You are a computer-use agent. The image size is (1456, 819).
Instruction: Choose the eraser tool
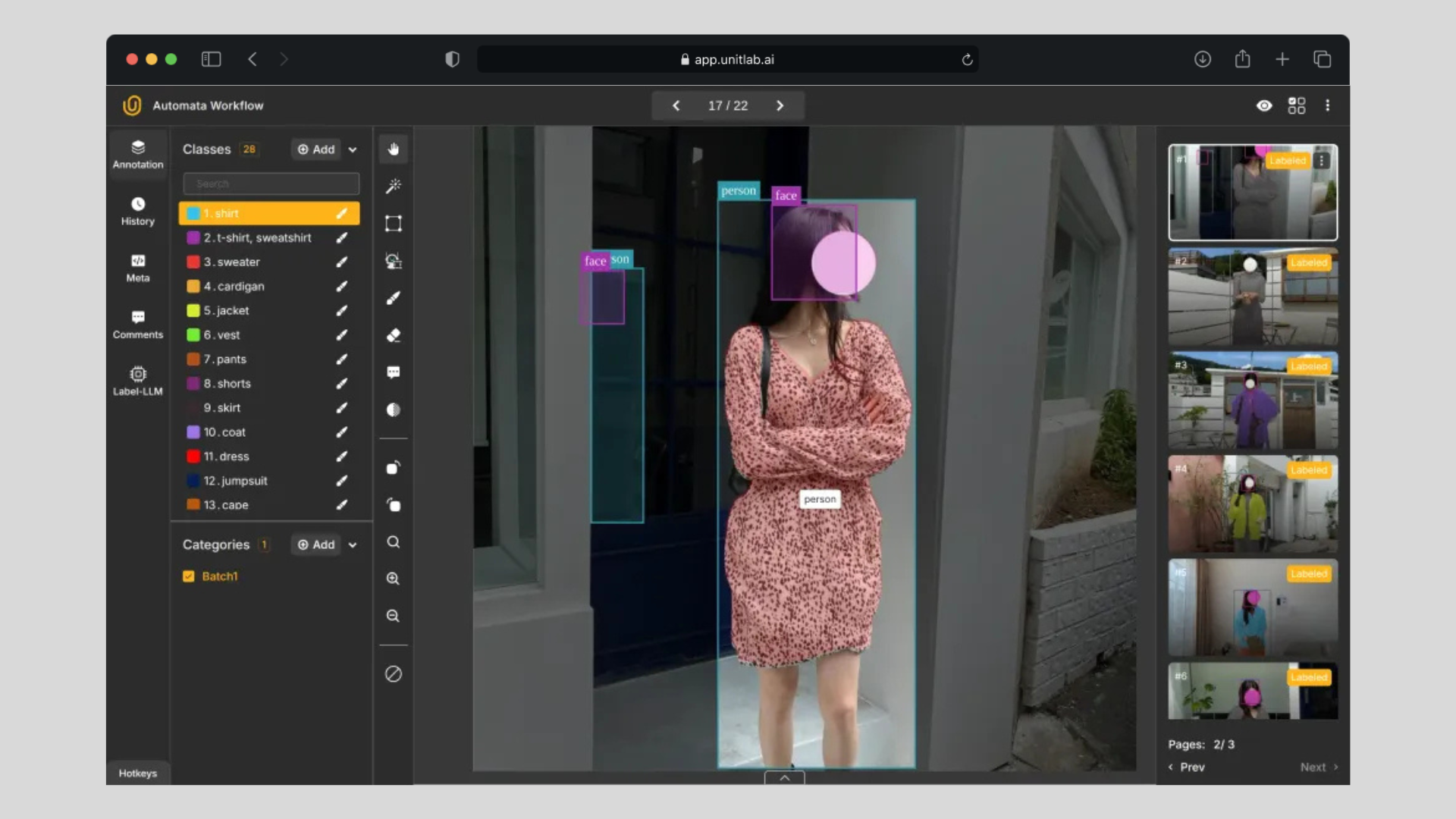(393, 335)
